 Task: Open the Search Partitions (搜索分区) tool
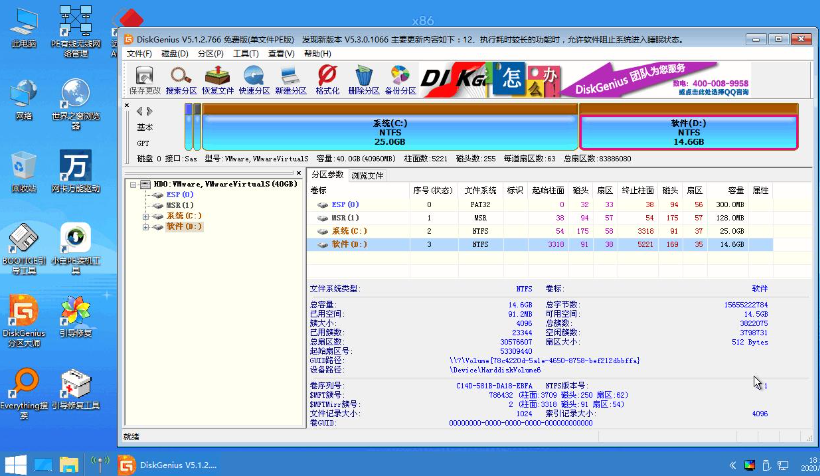point(181,80)
